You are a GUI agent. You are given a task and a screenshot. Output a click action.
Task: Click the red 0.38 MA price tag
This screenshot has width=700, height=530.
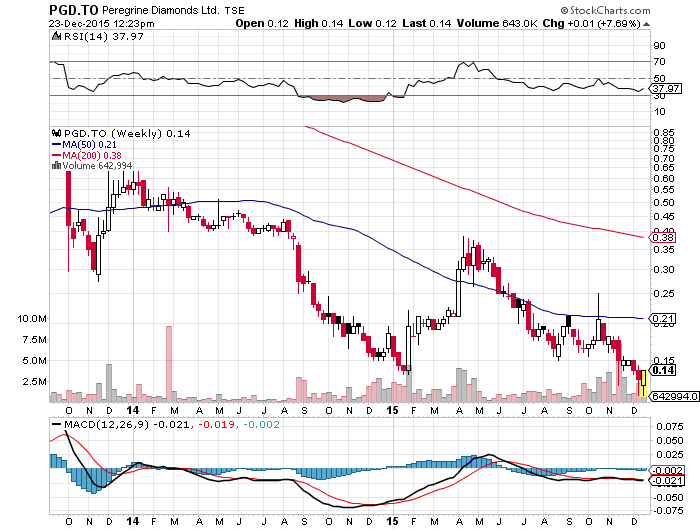tap(660, 236)
